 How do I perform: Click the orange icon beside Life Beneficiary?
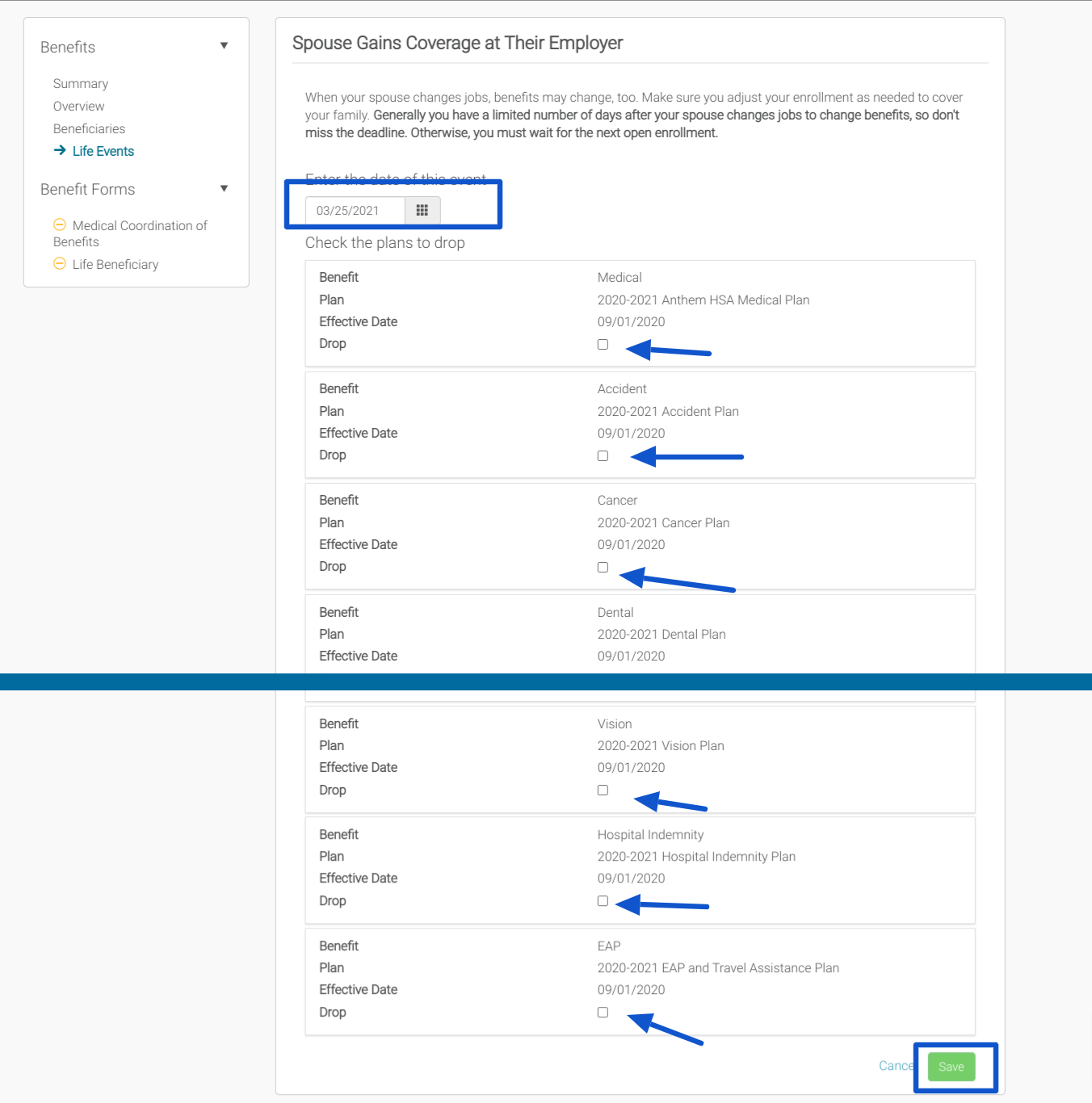pyautogui.click(x=60, y=263)
